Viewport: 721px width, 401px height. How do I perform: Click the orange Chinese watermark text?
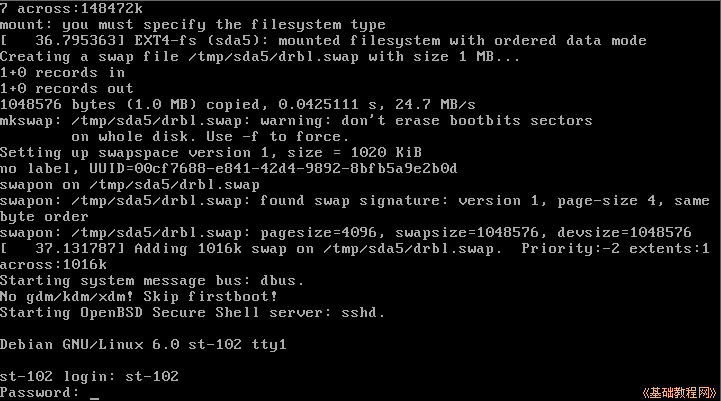point(679,393)
